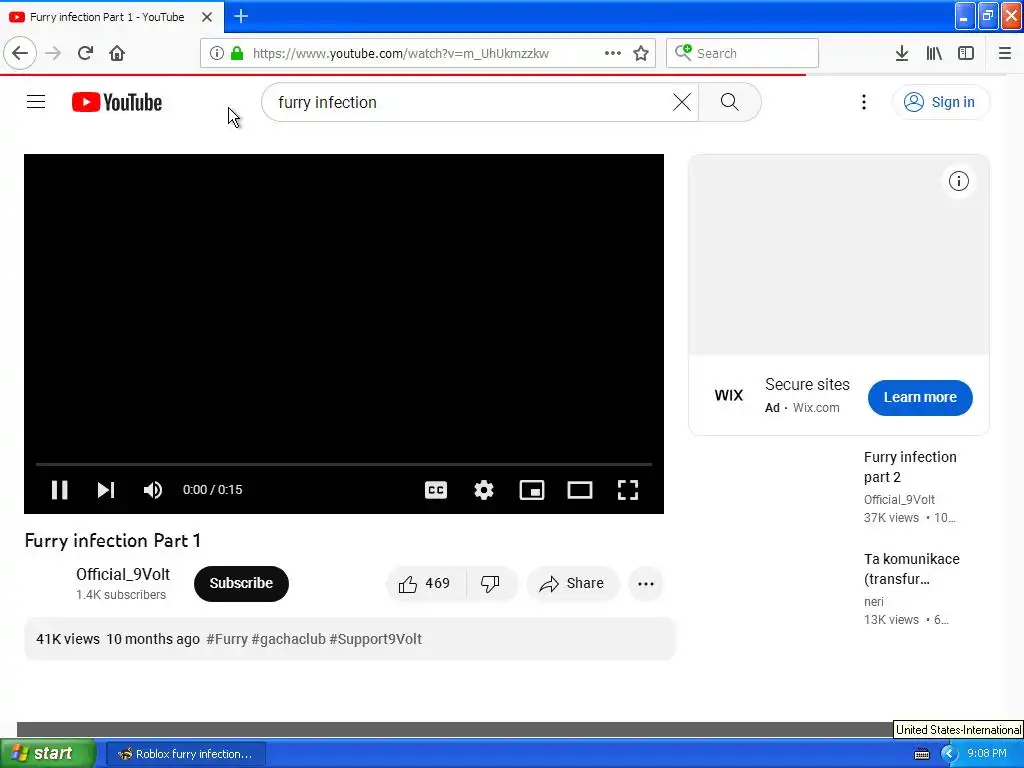Open the YouTube guide hamburger menu
Viewport: 1024px width, 768px height.
[36, 102]
